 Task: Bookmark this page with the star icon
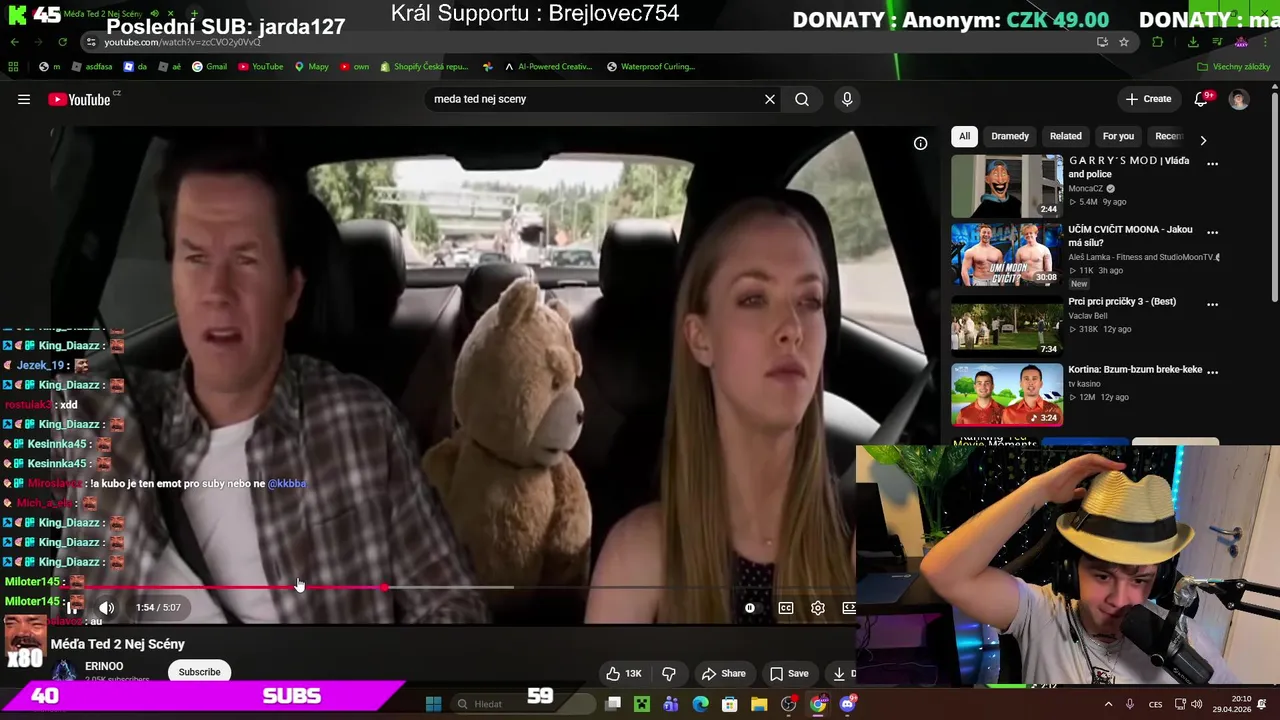[x=1124, y=42]
